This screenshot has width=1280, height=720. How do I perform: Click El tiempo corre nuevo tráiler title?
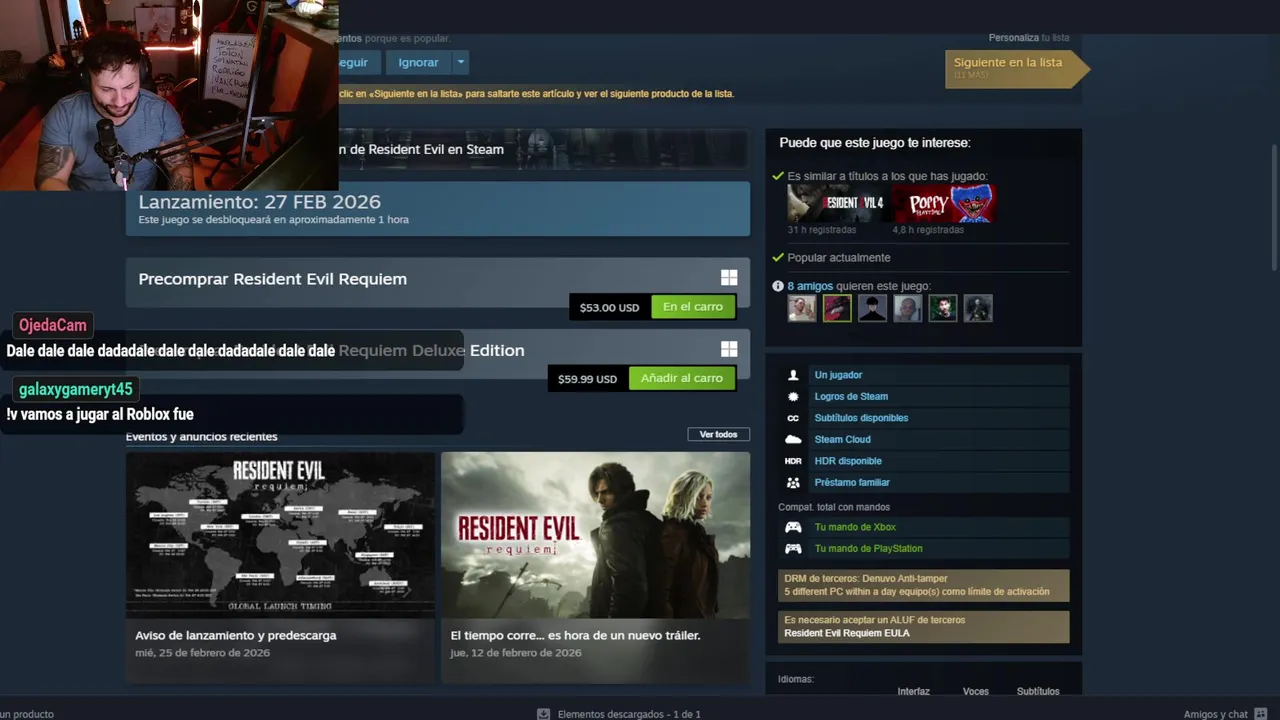tap(575, 635)
